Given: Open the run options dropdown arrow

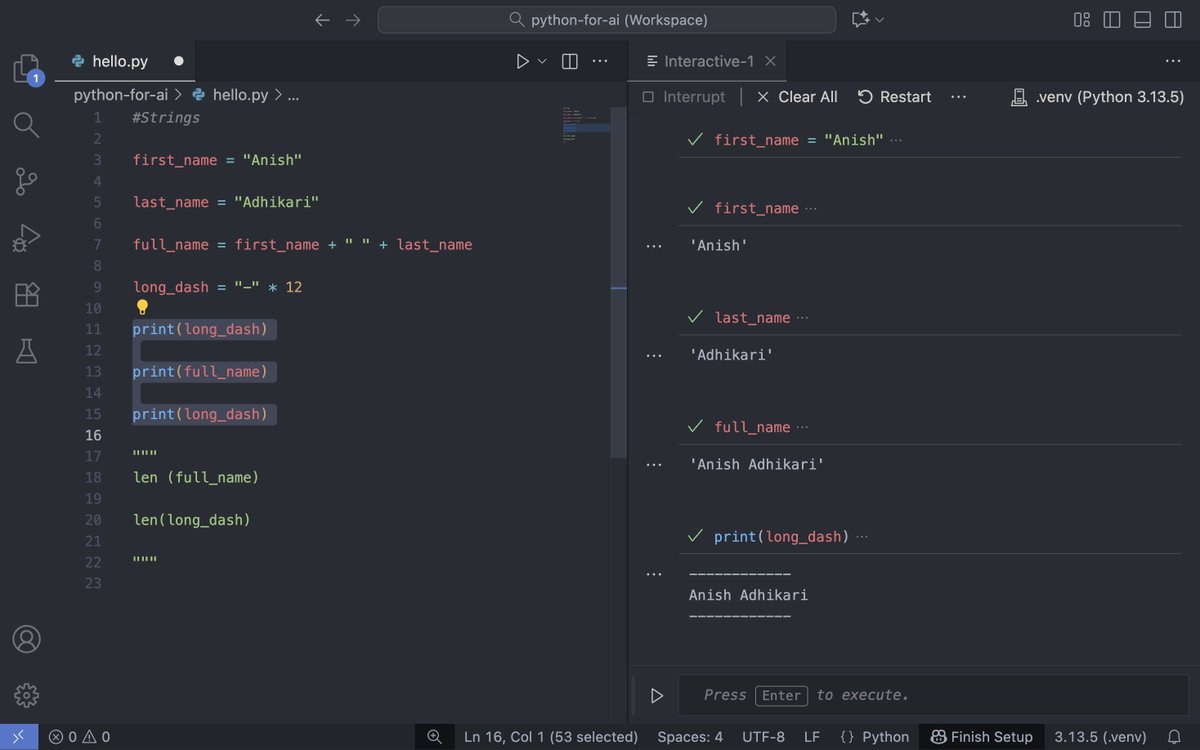Looking at the screenshot, I should [x=543, y=61].
